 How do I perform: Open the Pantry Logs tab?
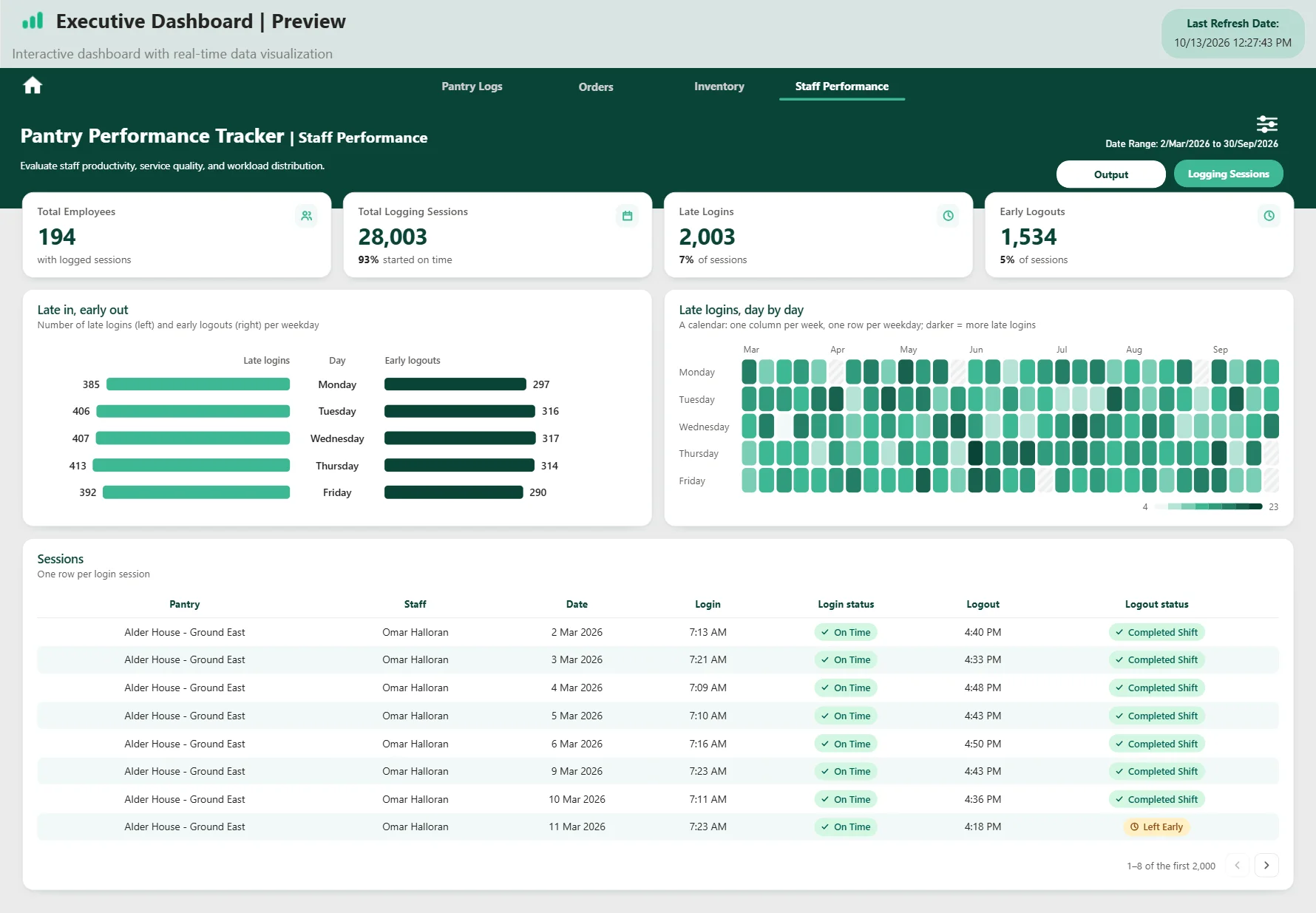(x=472, y=86)
